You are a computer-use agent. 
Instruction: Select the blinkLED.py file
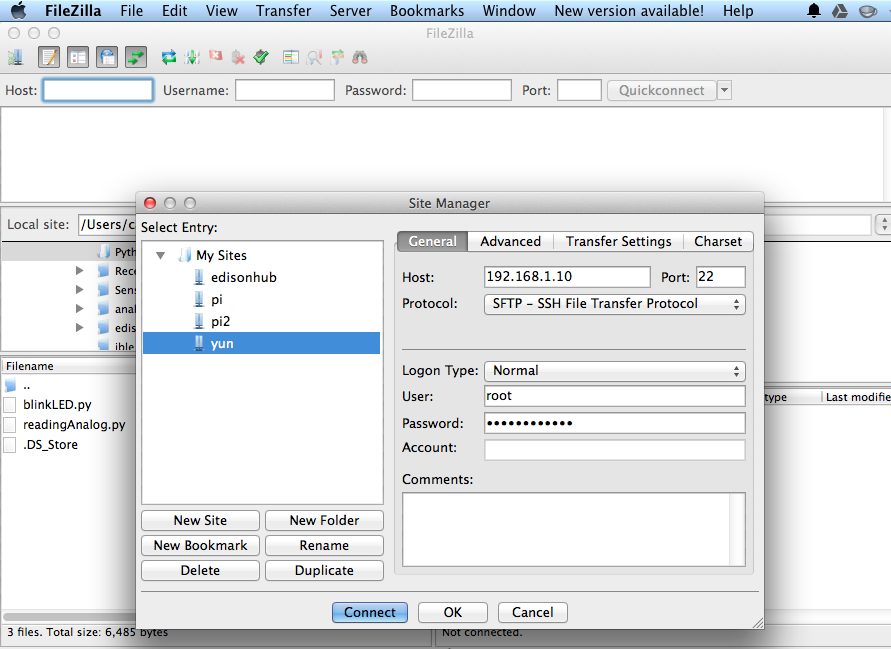(57, 405)
